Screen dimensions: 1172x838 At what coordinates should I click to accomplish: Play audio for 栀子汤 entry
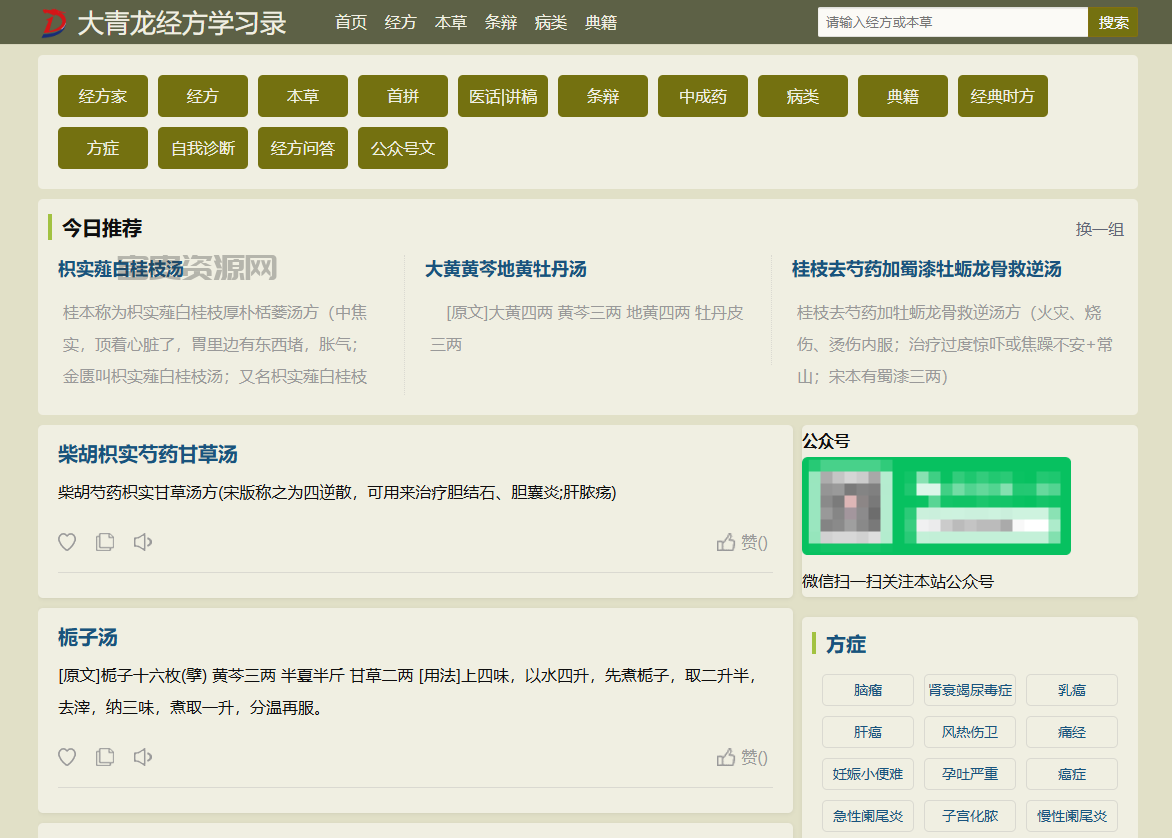point(143,757)
